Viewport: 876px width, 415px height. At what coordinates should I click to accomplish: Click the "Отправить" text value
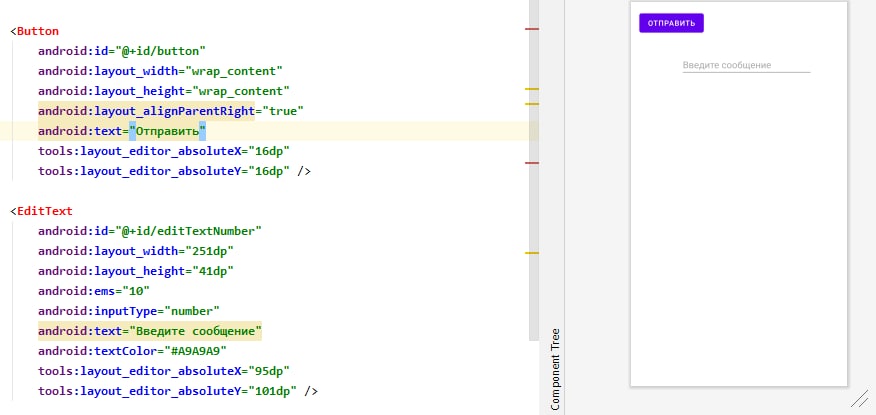[x=168, y=131]
